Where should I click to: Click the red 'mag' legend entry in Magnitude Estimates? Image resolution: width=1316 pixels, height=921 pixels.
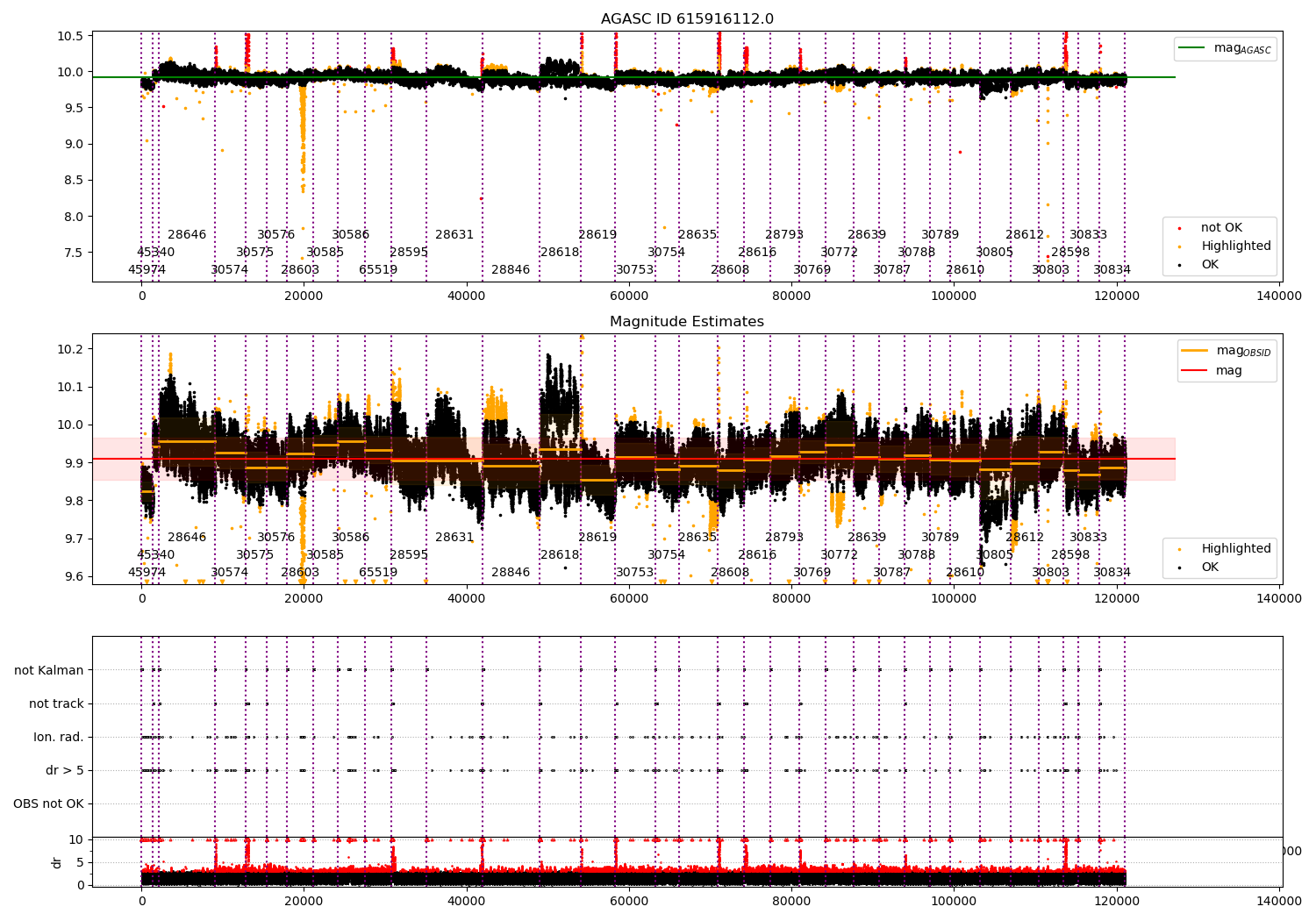1212,370
